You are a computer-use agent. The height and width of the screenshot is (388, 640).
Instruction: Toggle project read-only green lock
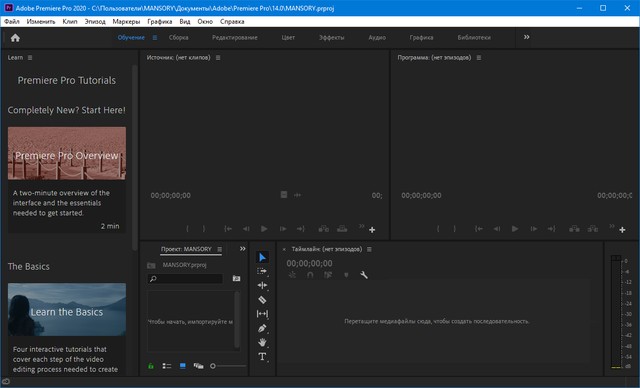pyautogui.click(x=151, y=366)
